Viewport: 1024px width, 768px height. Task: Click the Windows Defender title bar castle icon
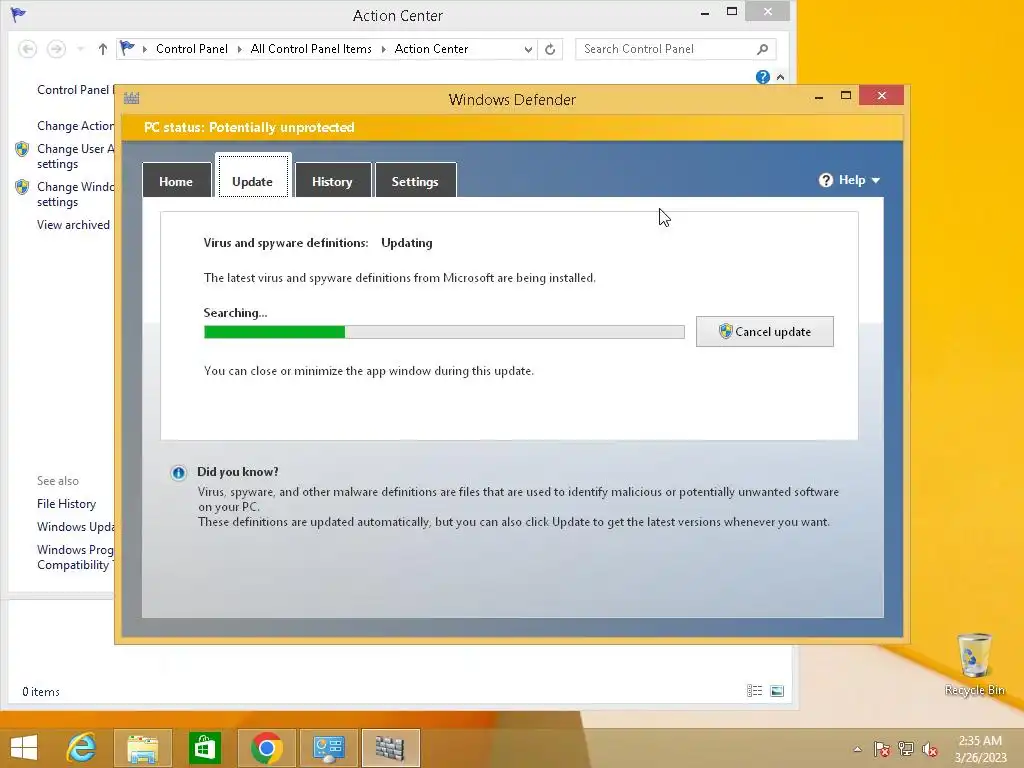tap(131, 99)
